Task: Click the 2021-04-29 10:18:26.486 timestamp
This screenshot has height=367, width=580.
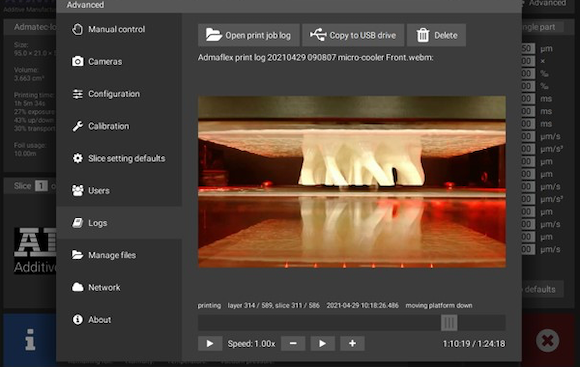Action: click(362, 306)
